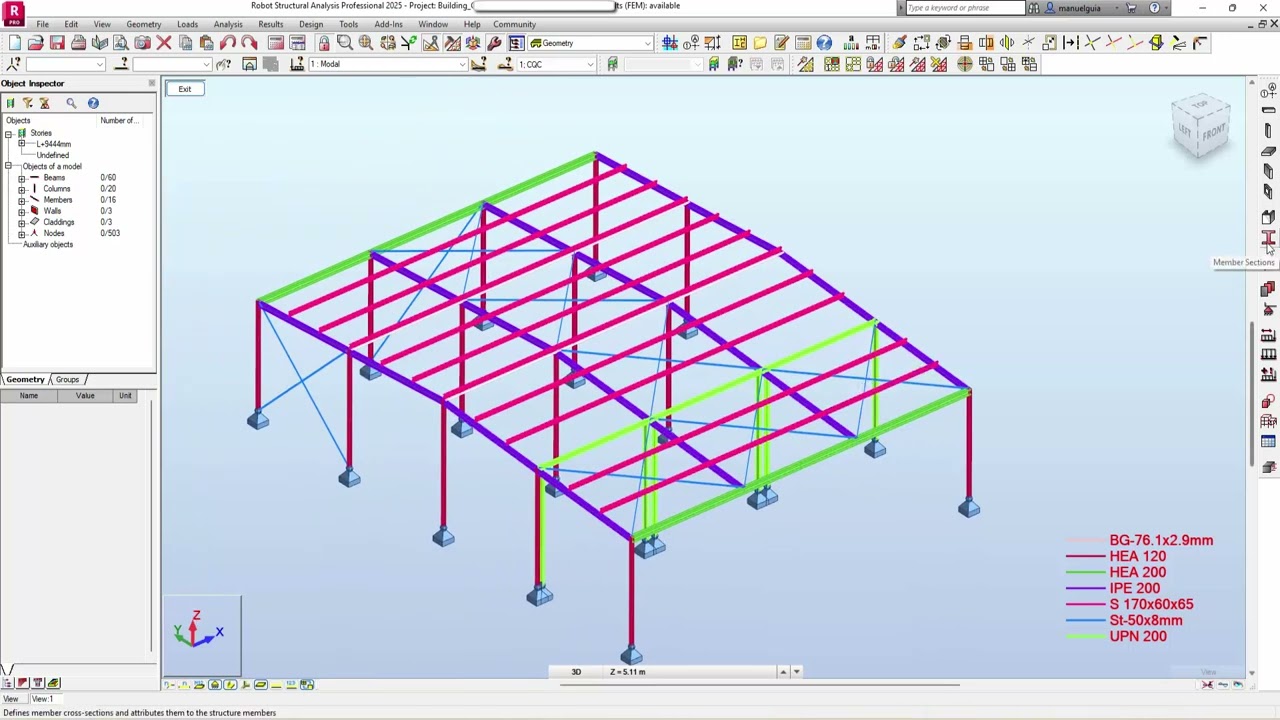Screen dimensions: 1280x720
Task: Click the notepad edit icon in toolbar
Action: click(781, 43)
